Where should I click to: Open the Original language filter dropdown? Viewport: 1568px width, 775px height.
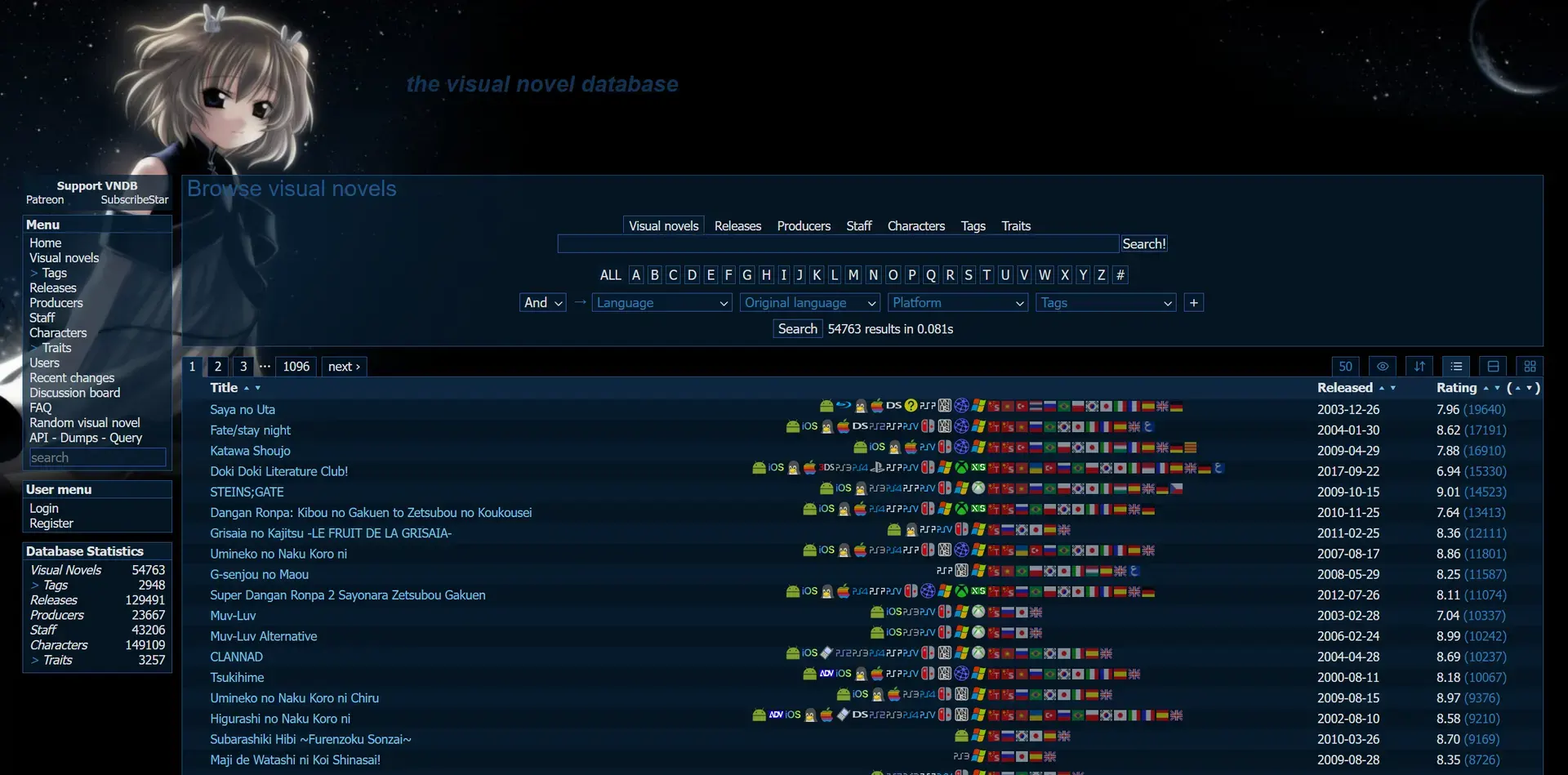(x=809, y=302)
